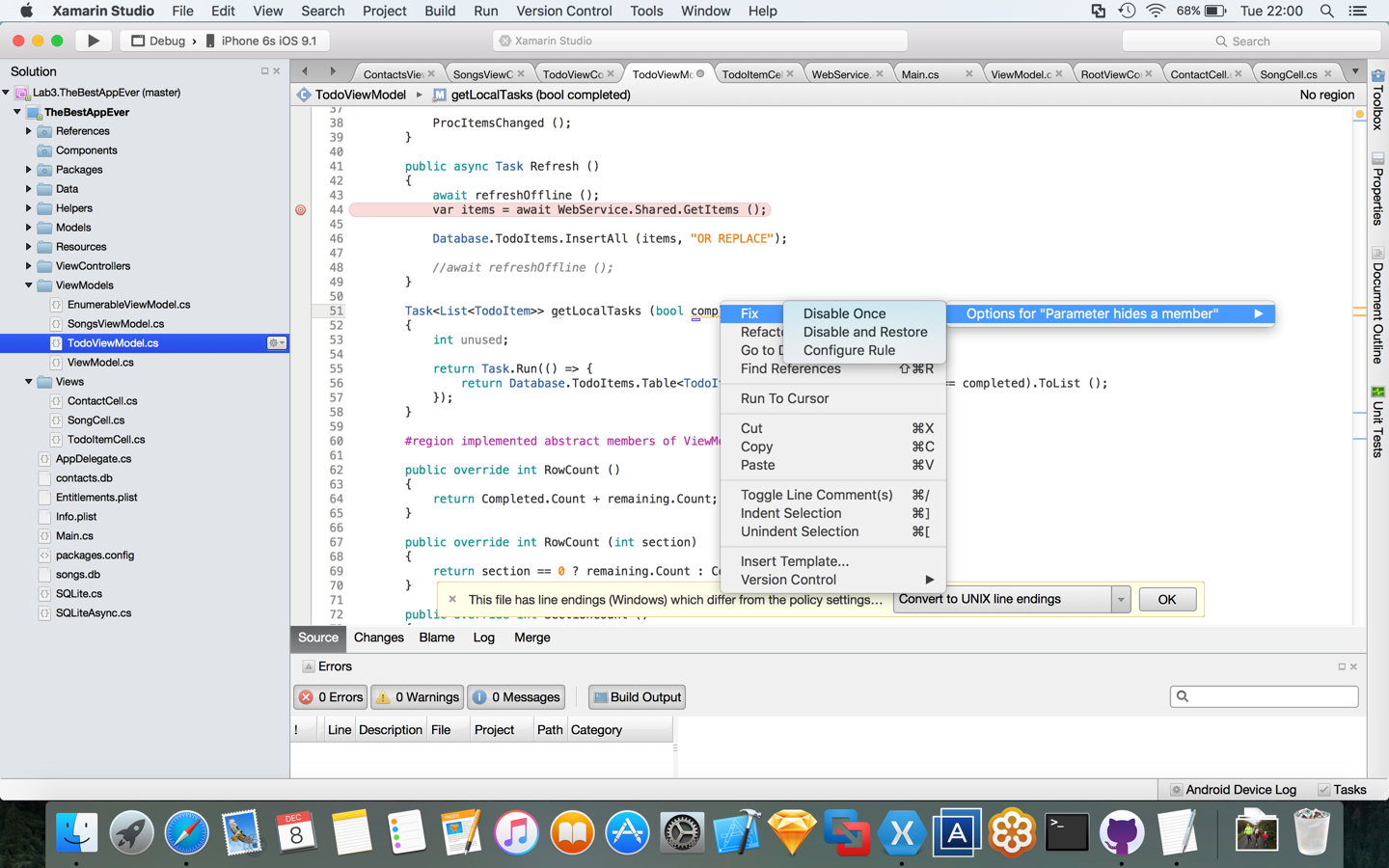Open the Toolbox side panel
Image resolution: width=1389 pixels, height=868 pixels.
tap(1377, 99)
